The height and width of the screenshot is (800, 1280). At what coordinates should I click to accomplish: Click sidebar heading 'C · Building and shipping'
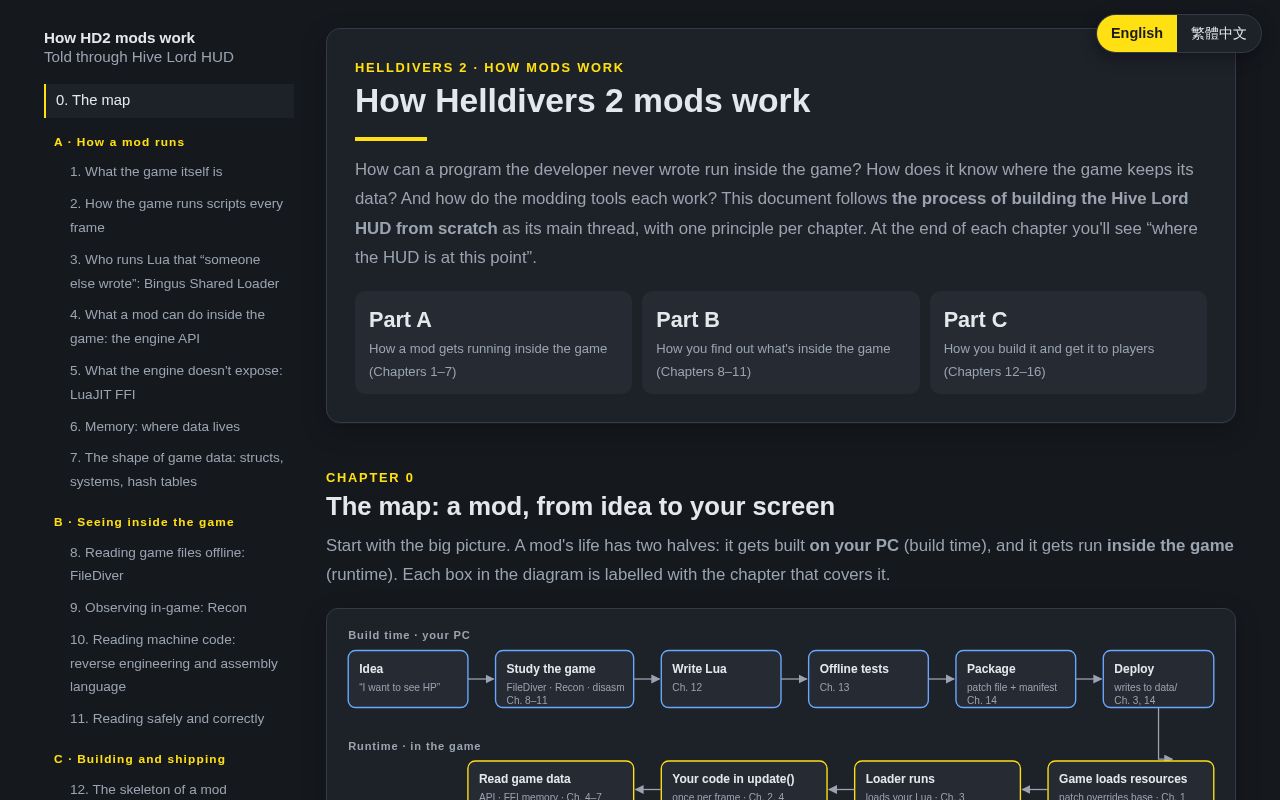(140, 759)
